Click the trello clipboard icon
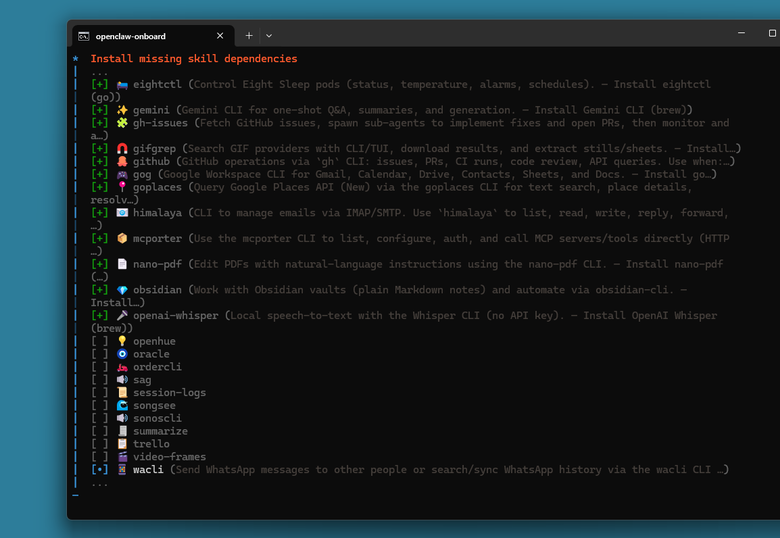The image size is (780, 538). (122, 444)
